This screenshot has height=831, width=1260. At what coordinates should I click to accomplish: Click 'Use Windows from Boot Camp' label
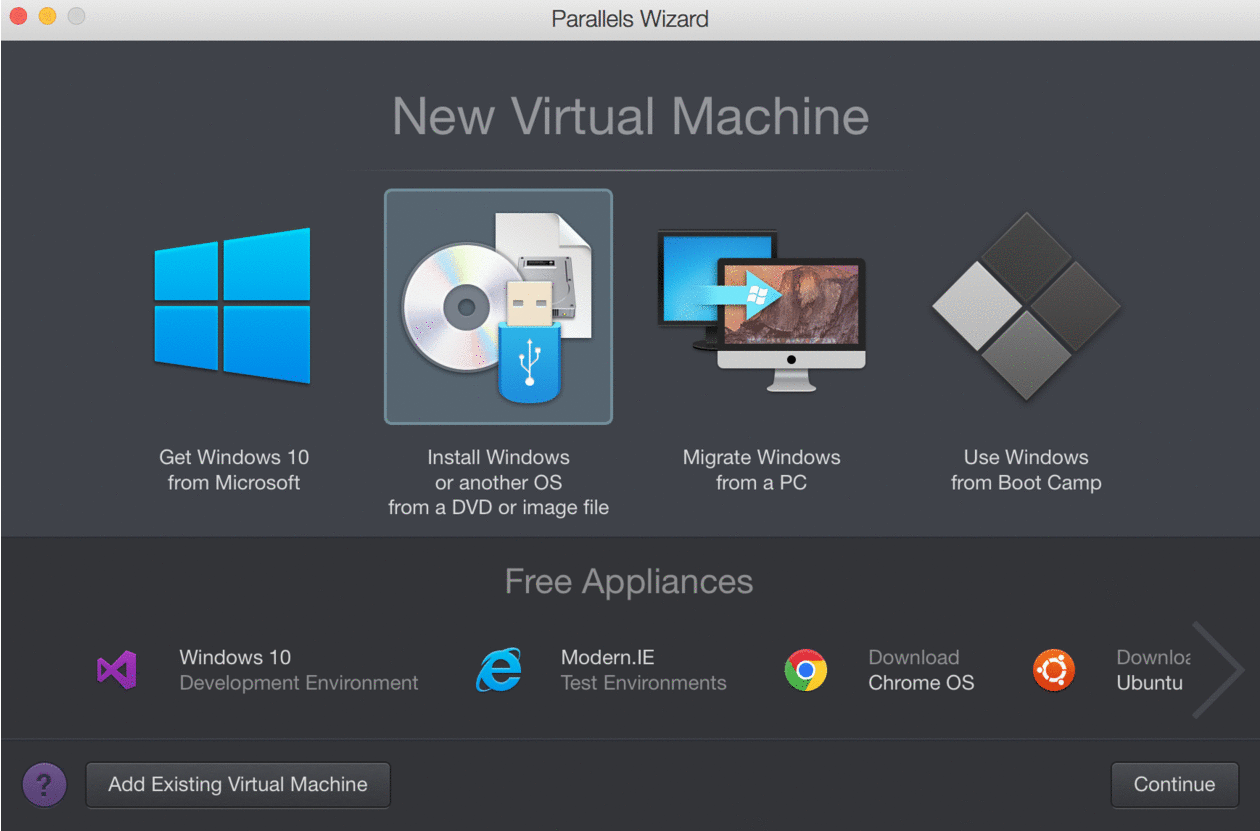(x=1026, y=470)
